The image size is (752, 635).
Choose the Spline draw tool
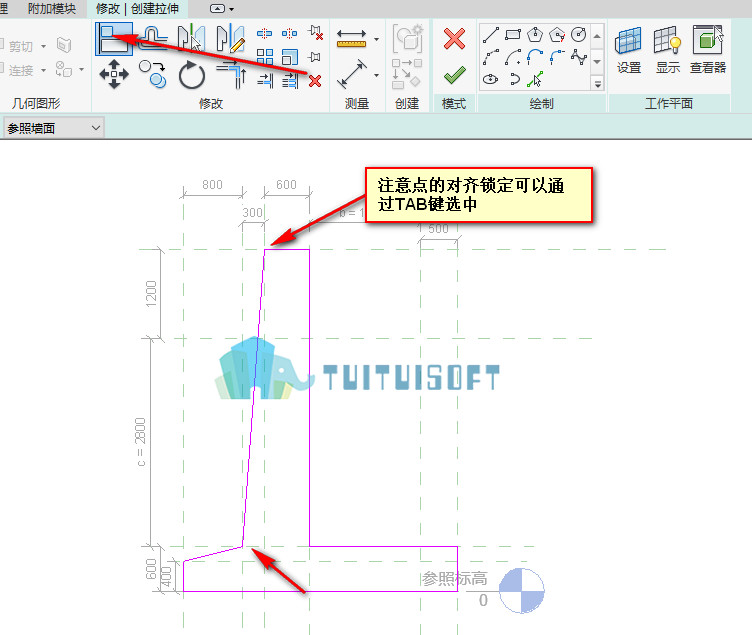click(x=579, y=57)
